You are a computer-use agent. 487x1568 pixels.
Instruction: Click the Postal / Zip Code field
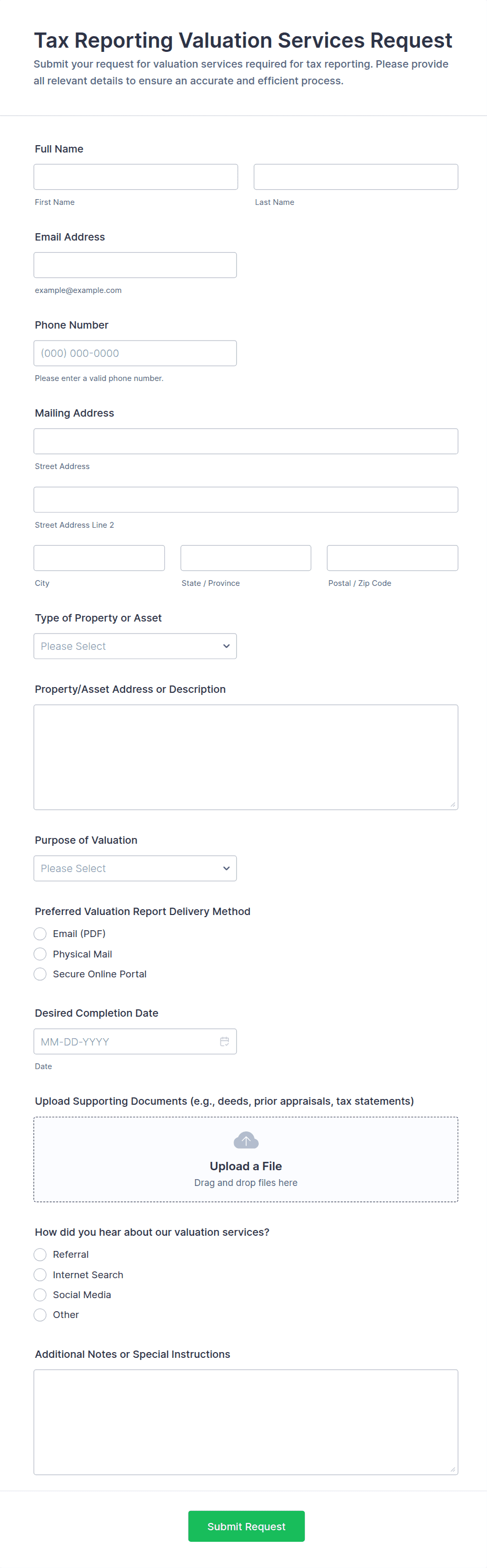[392, 558]
